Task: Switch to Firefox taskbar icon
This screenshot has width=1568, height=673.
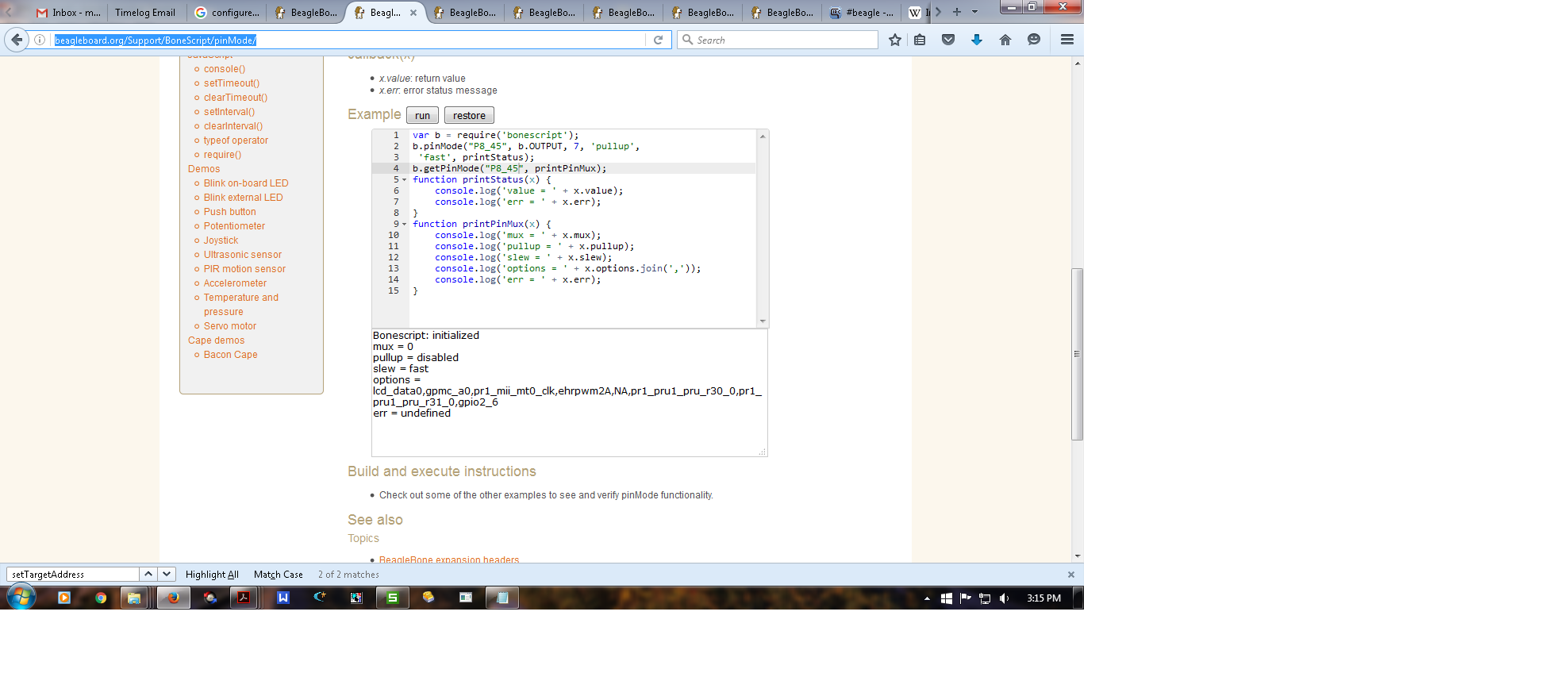Action: tap(173, 598)
